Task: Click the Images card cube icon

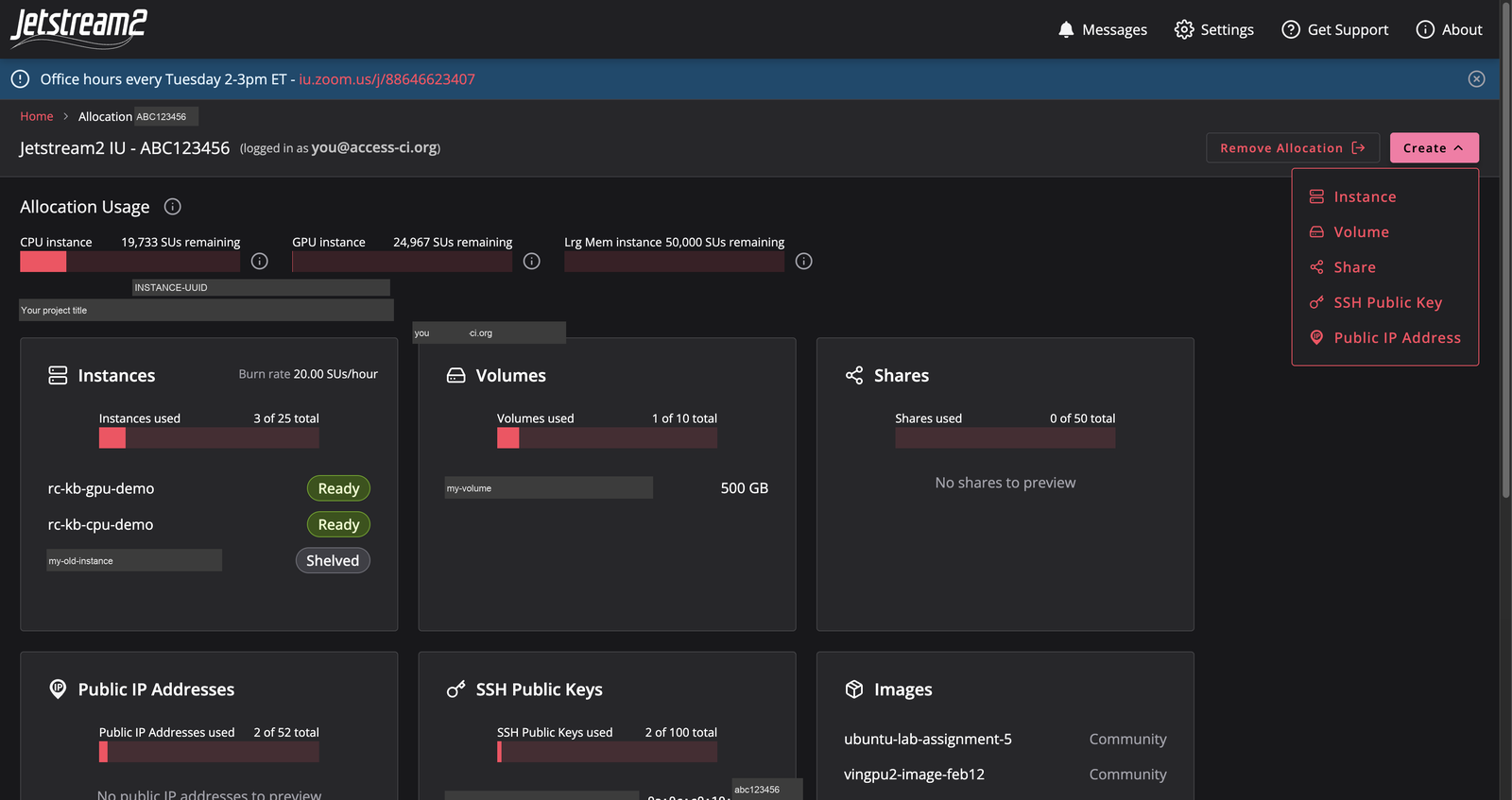Action: tap(854, 689)
